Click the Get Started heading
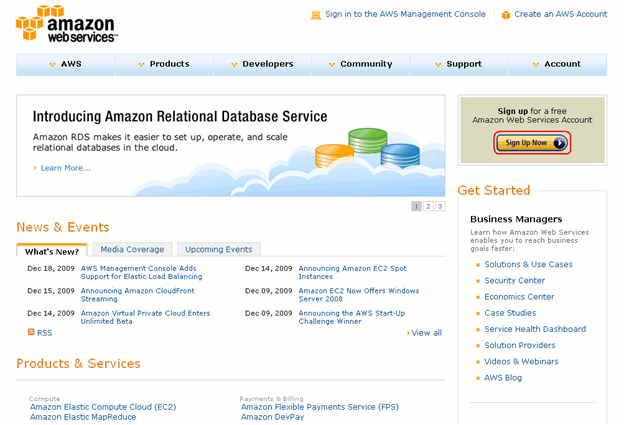The width and height of the screenshot is (625, 425). (x=493, y=191)
